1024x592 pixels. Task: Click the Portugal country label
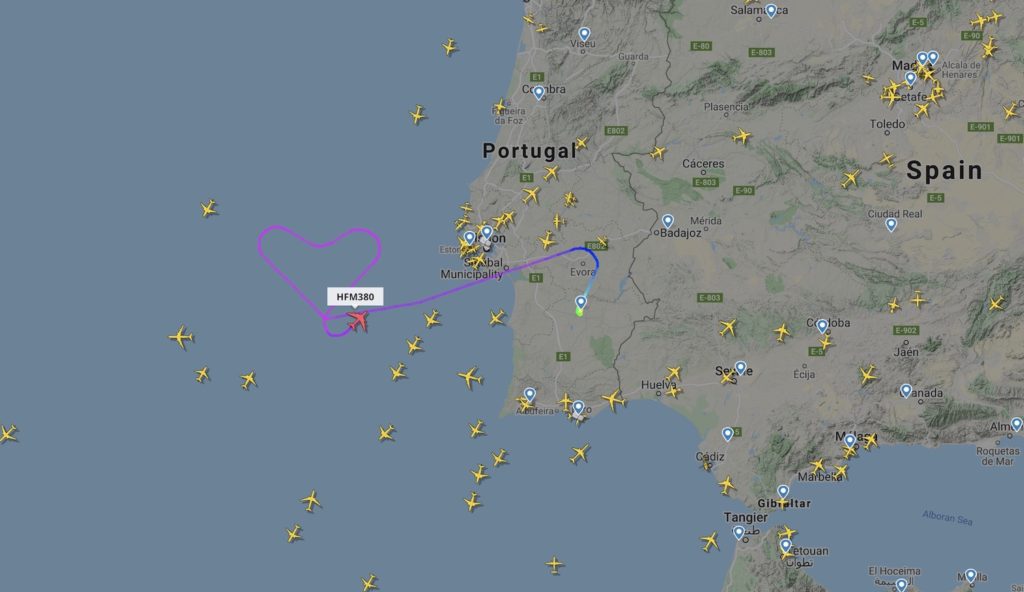click(530, 151)
